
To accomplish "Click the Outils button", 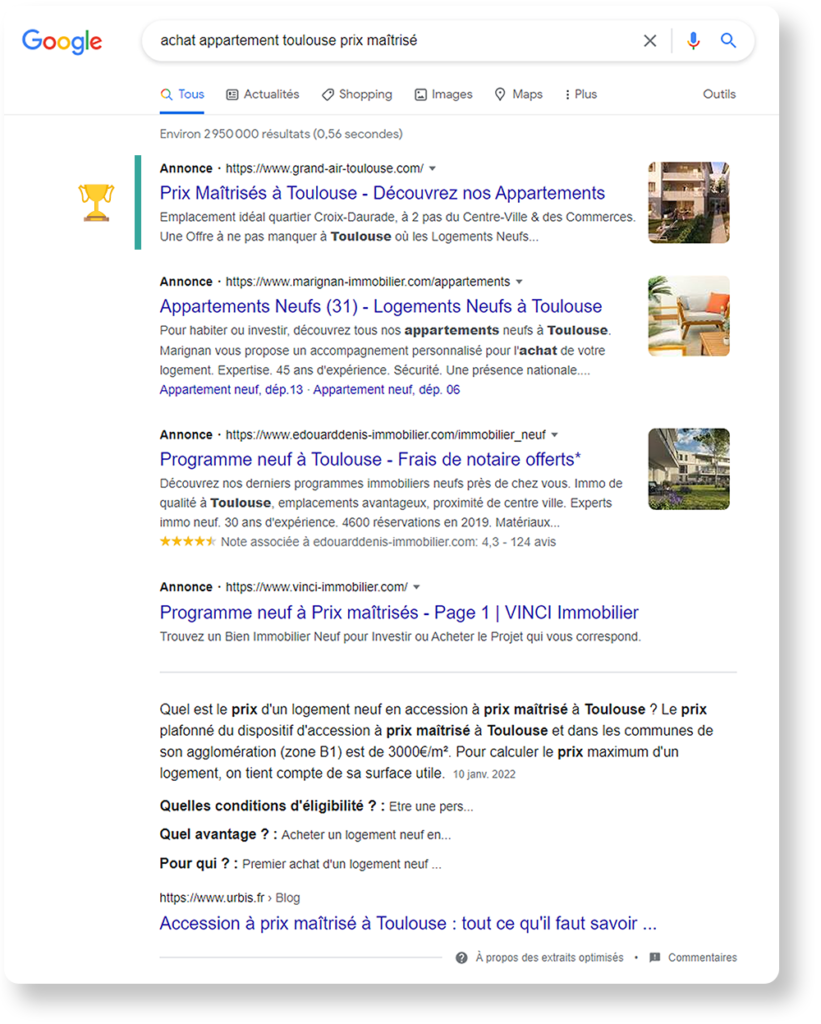I will pos(718,94).
